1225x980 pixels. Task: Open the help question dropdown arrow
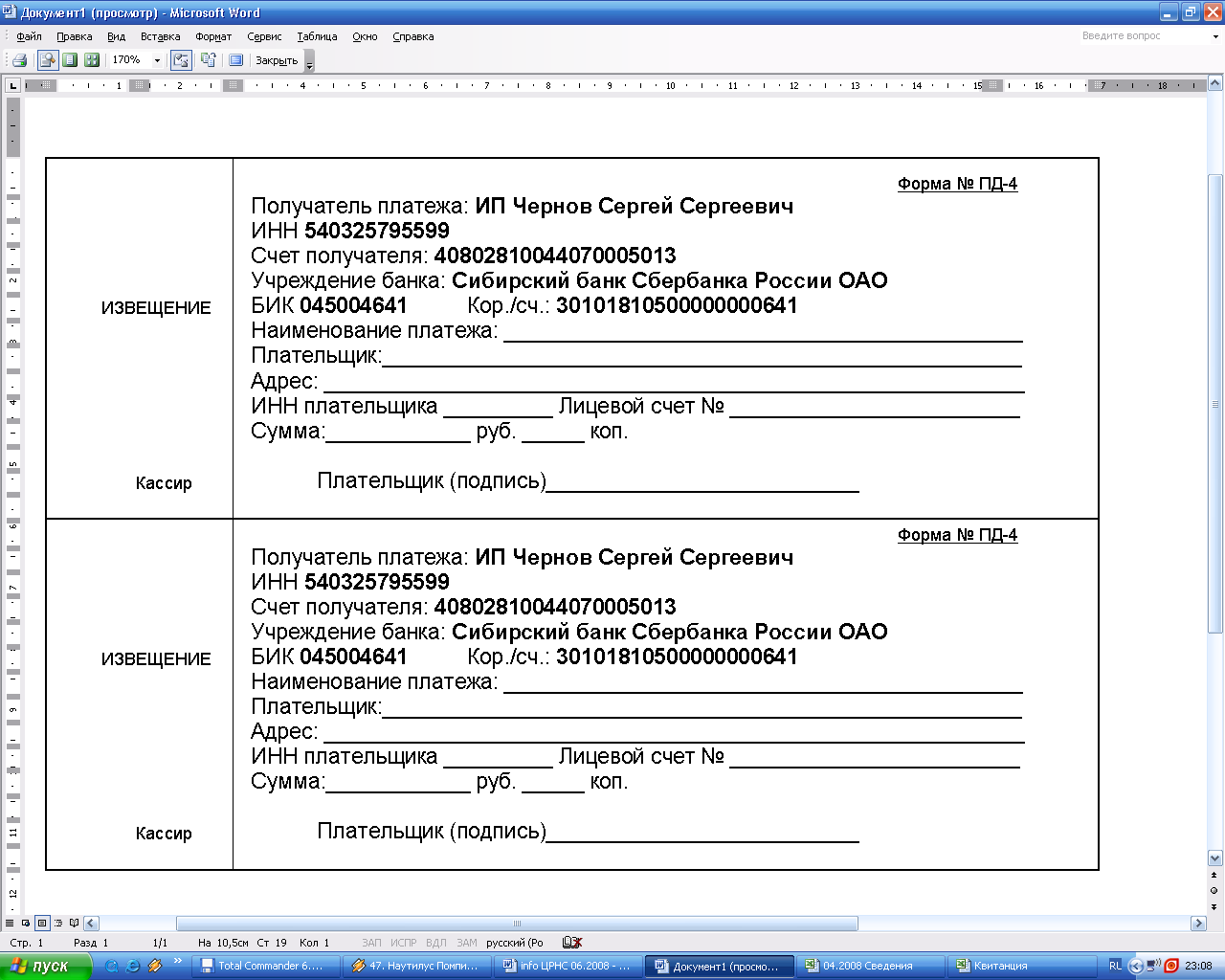[1216, 36]
